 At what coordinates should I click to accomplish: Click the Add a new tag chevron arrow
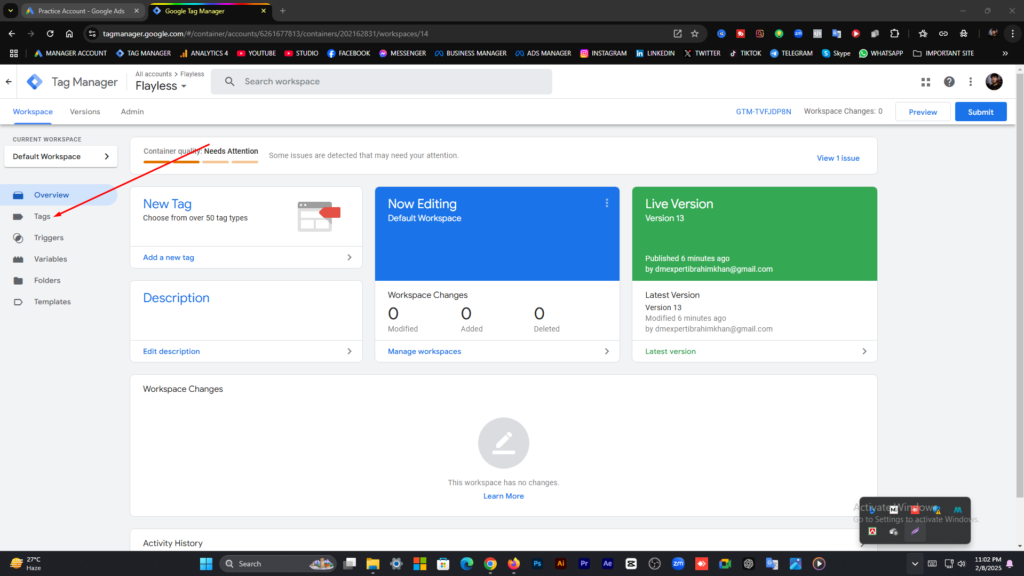349,257
